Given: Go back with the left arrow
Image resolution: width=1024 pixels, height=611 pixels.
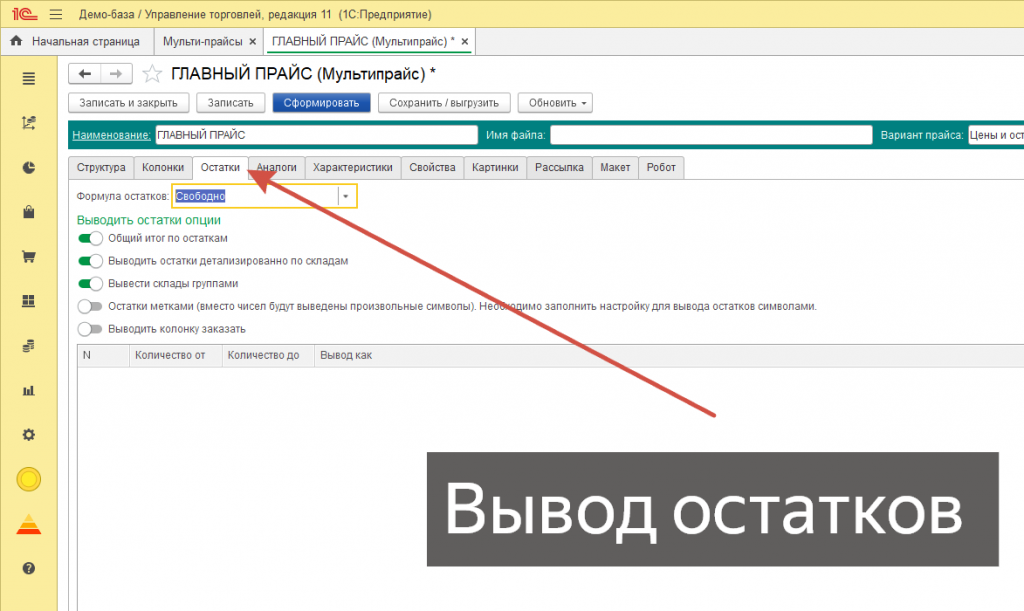Looking at the screenshot, I should (85, 74).
